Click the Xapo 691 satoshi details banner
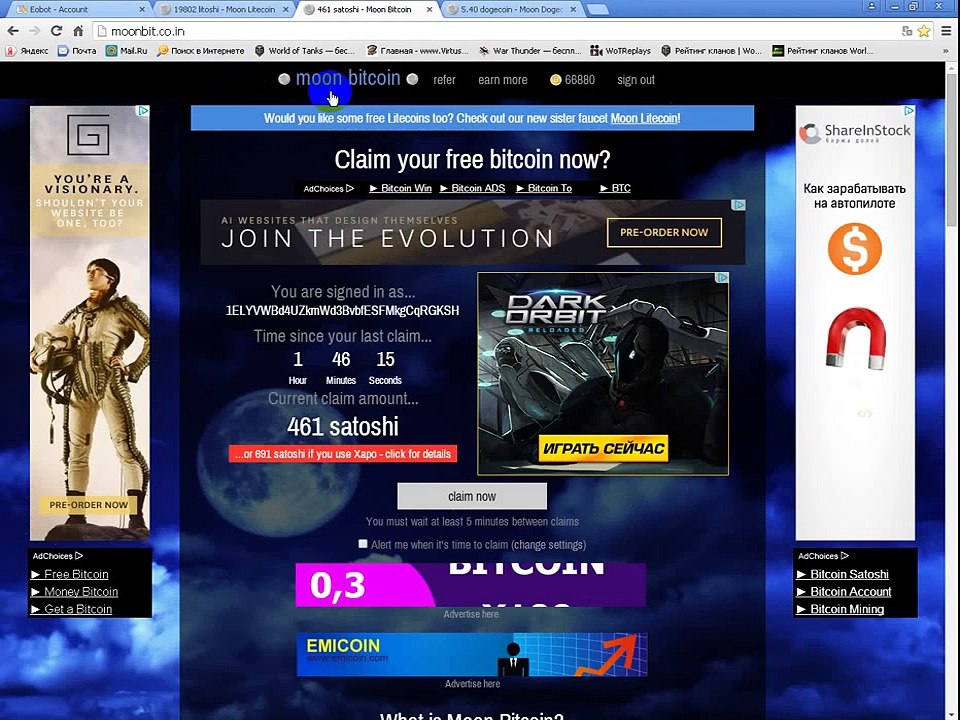This screenshot has height=720, width=960. click(x=343, y=454)
